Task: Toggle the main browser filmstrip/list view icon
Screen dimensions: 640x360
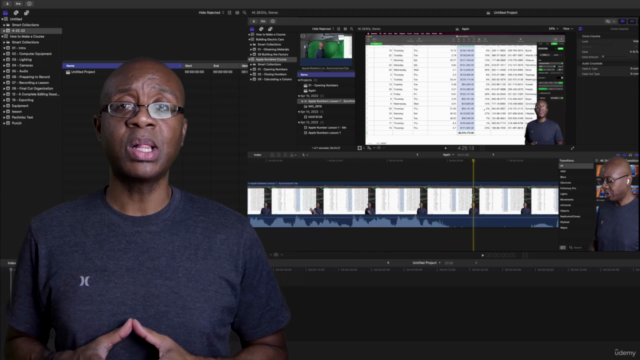Action: click(229, 13)
